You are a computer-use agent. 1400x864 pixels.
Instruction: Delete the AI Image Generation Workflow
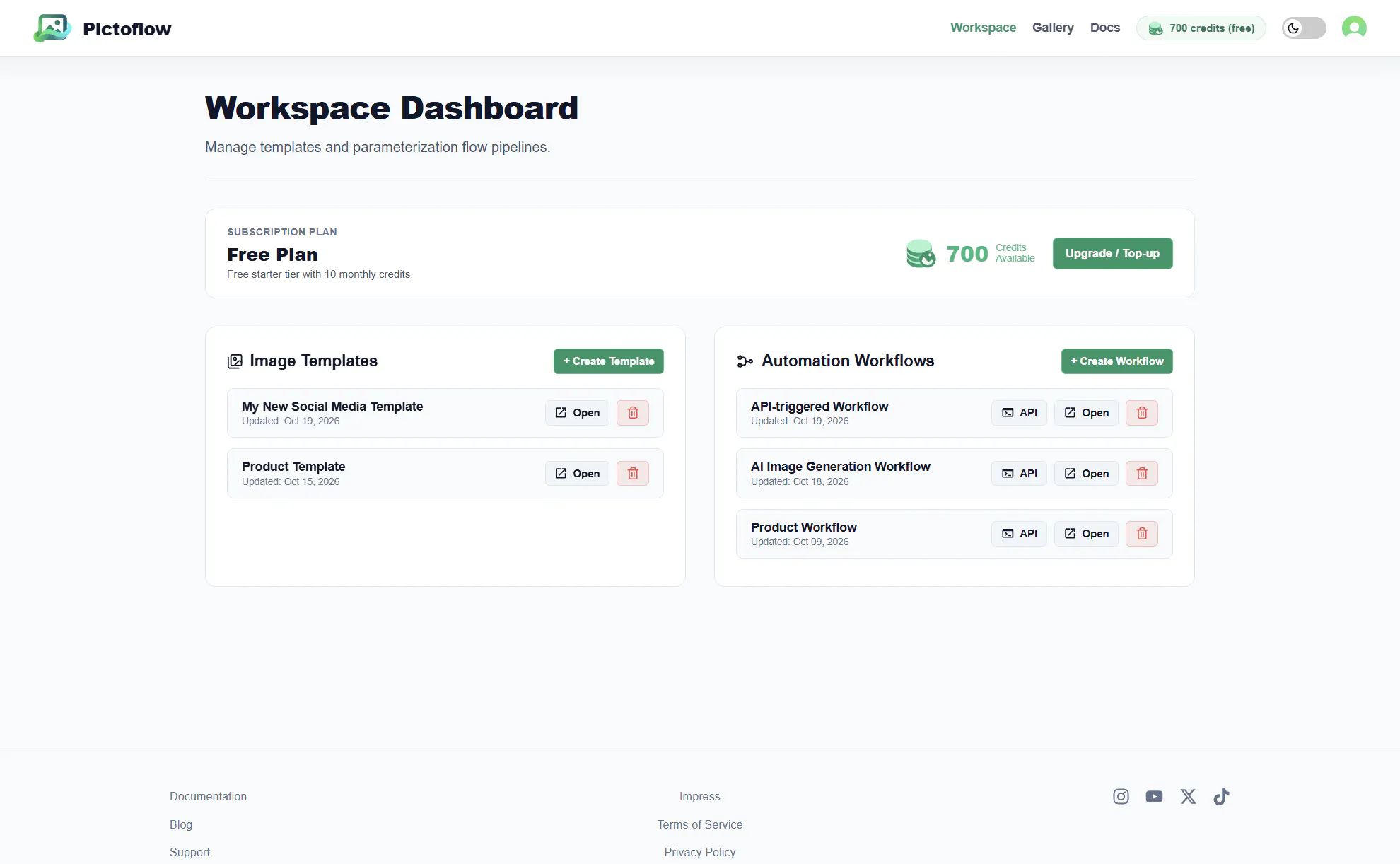(x=1142, y=474)
